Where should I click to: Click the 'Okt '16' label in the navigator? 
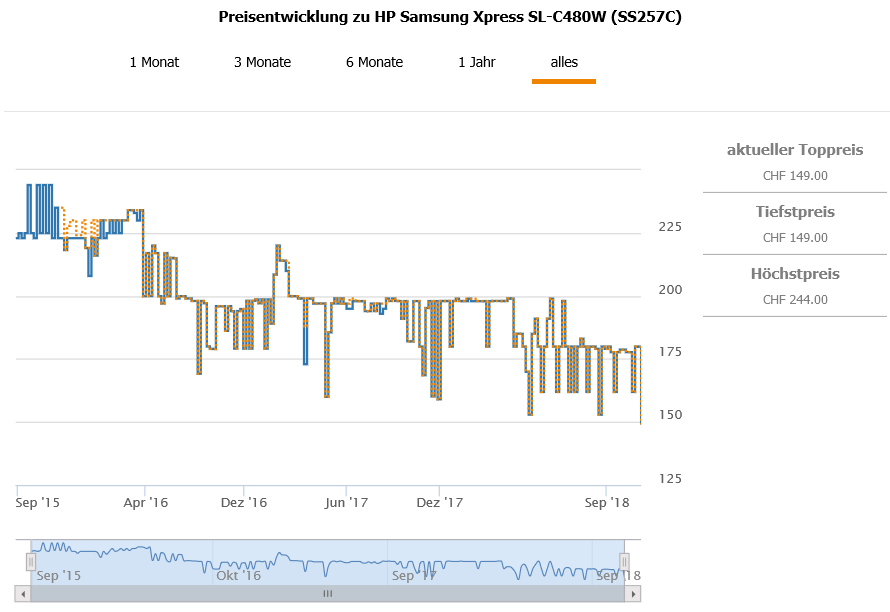pyautogui.click(x=238, y=575)
